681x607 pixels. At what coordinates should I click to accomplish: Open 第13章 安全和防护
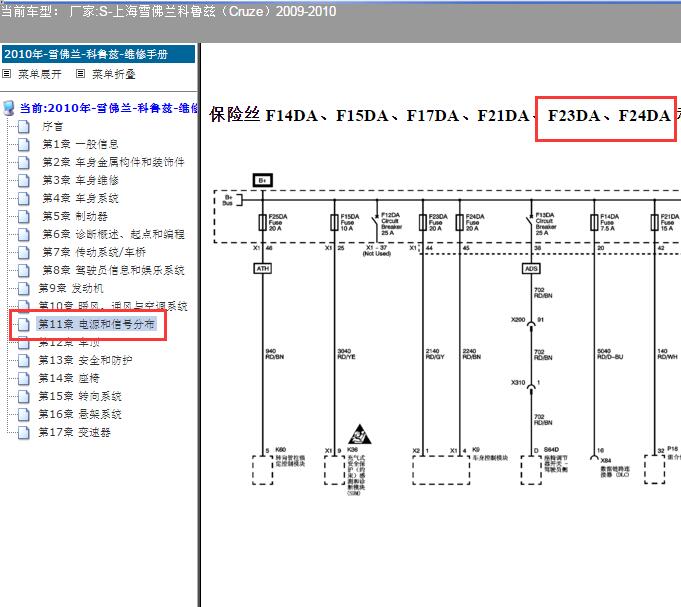coord(85,360)
